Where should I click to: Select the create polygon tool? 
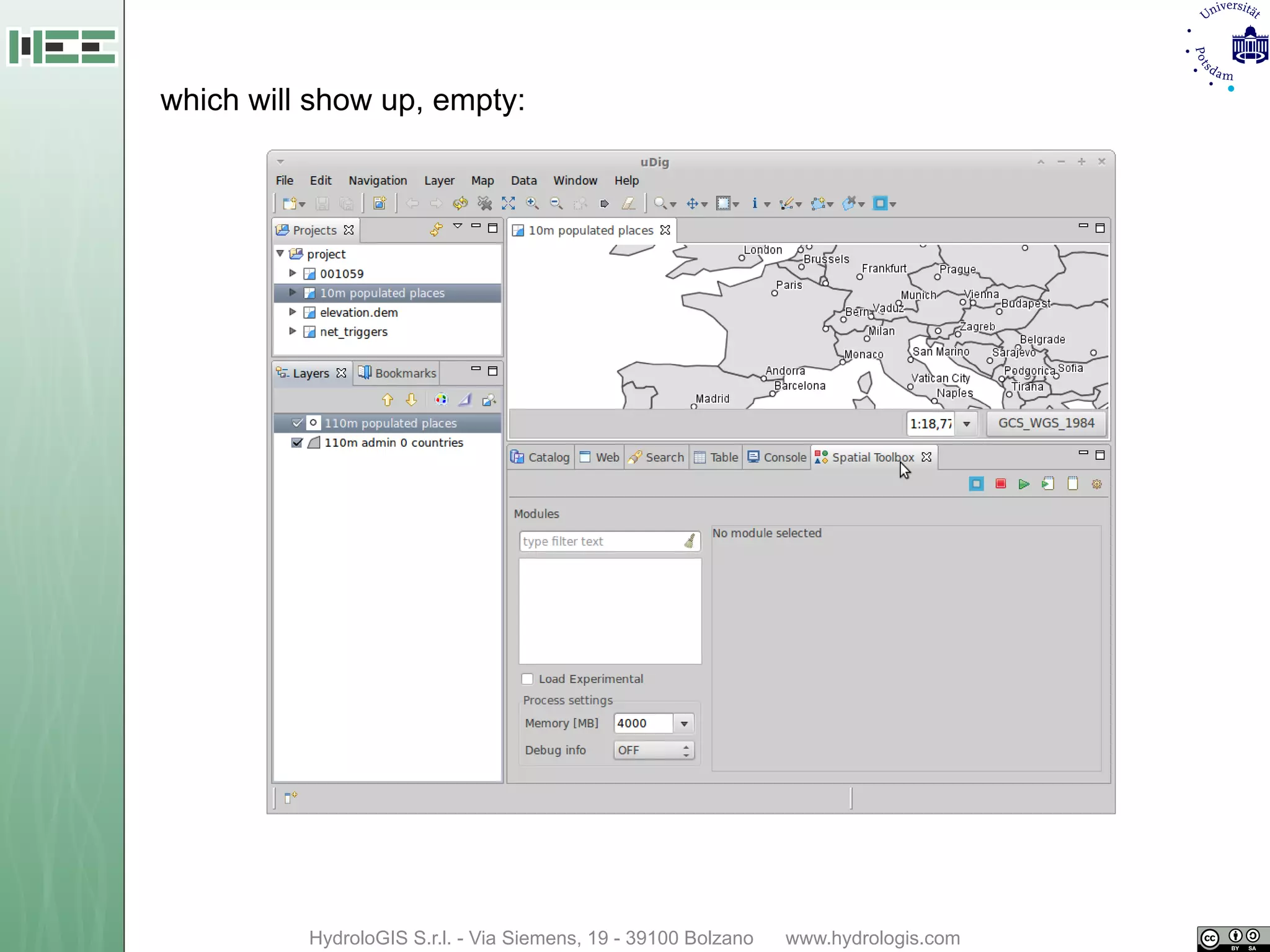tap(819, 203)
